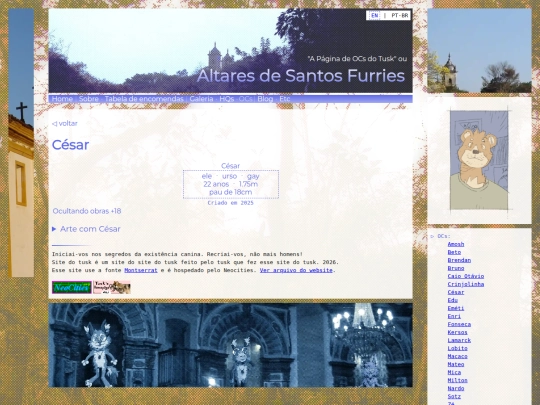The image size is (540, 405).
Task: Click the voltar back link
Action: point(65,123)
